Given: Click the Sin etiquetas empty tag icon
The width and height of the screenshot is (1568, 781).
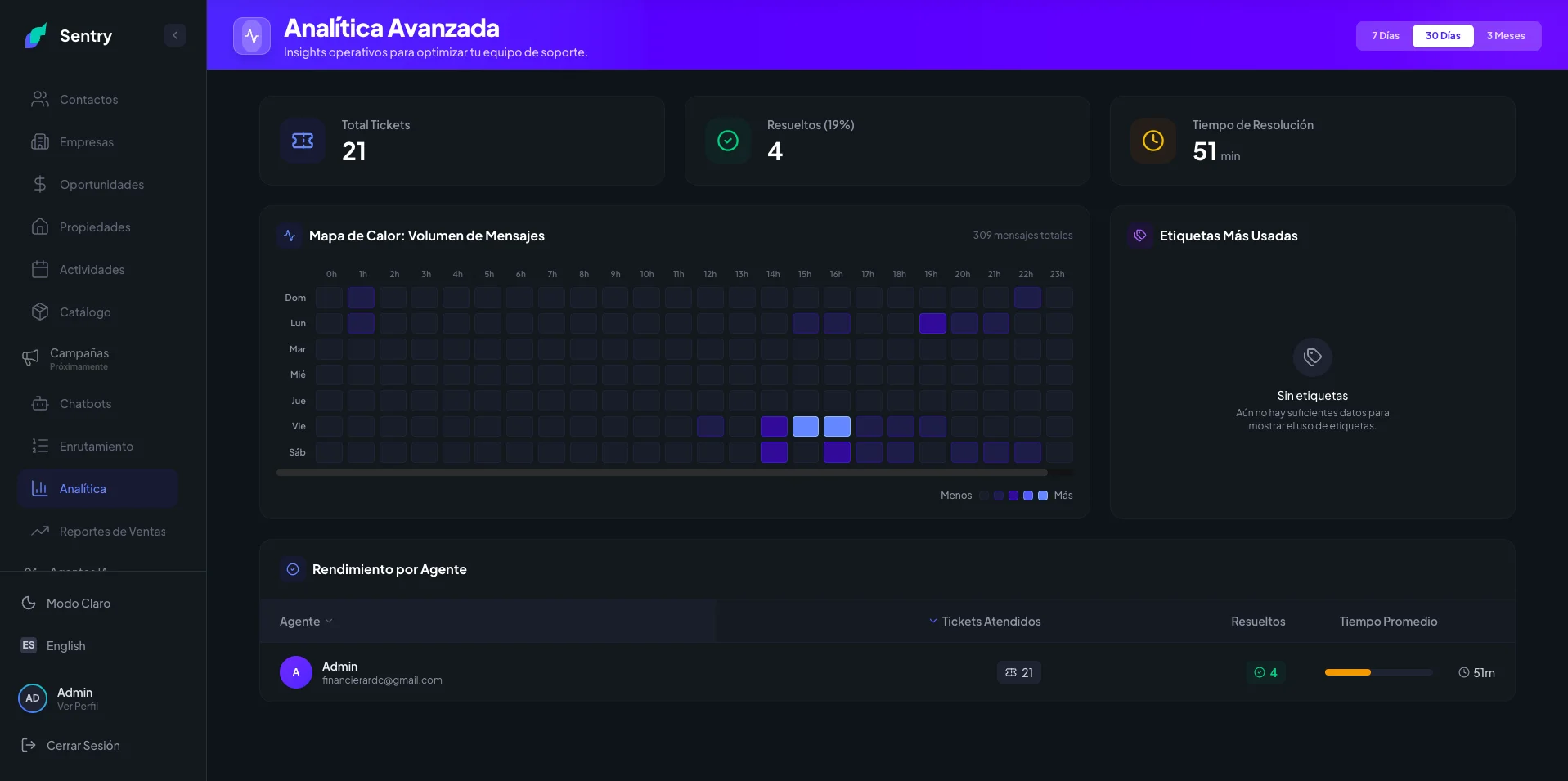Looking at the screenshot, I should [1313, 357].
